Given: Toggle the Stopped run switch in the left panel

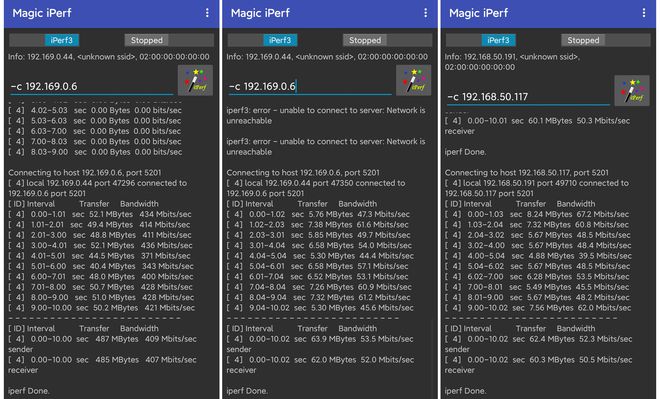Looking at the screenshot, I should coord(169,40).
